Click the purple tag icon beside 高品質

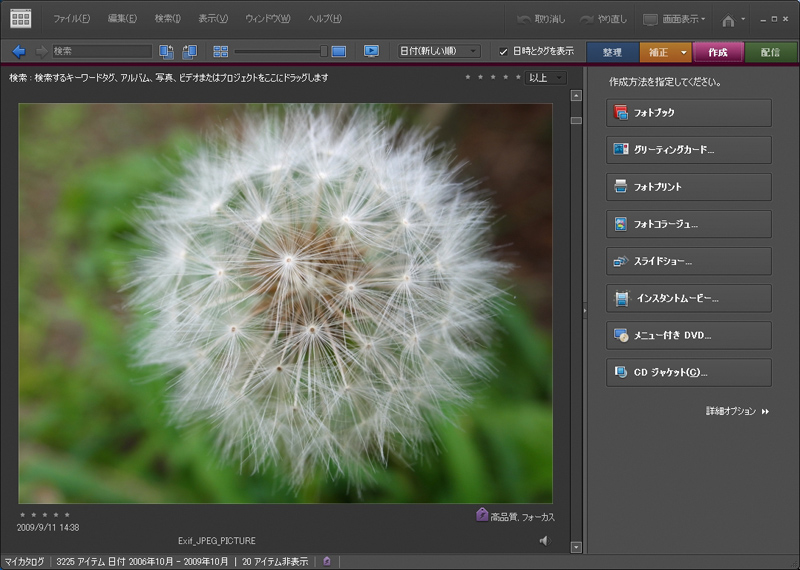[x=482, y=515]
